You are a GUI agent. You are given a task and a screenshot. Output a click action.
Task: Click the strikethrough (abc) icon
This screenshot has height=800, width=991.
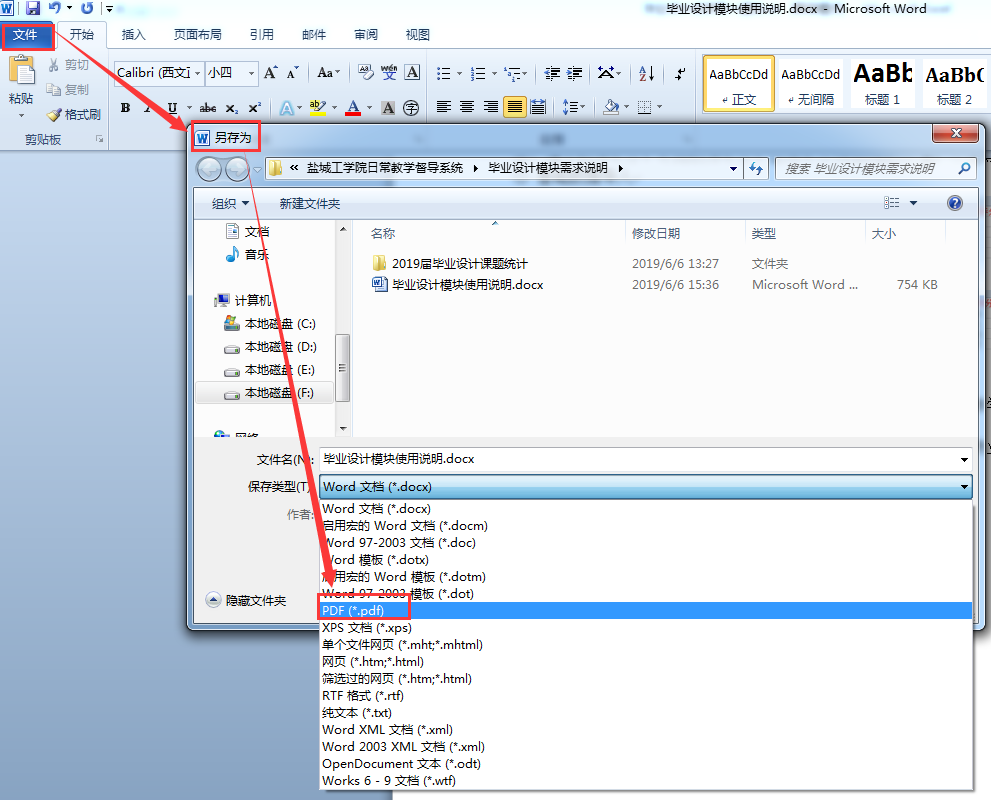pyautogui.click(x=208, y=108)
